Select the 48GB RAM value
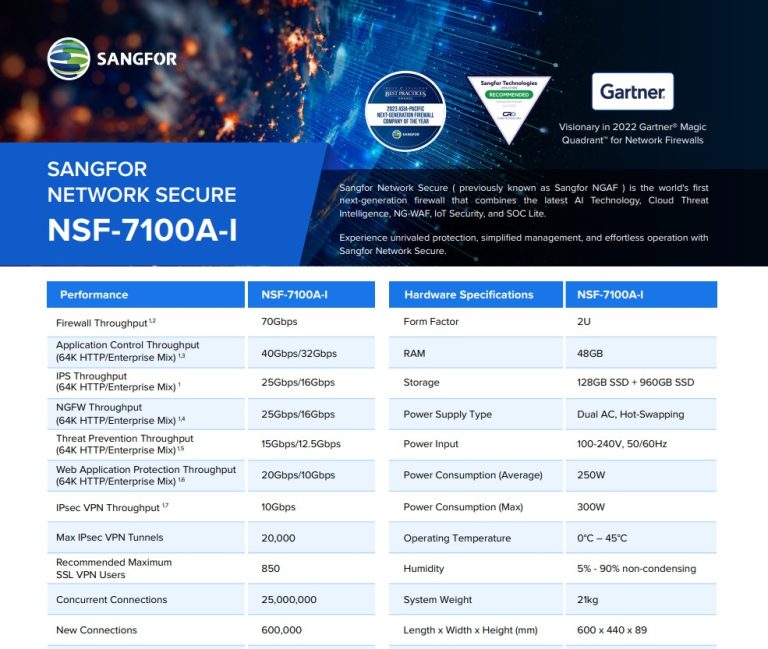 tap(588, 353)
